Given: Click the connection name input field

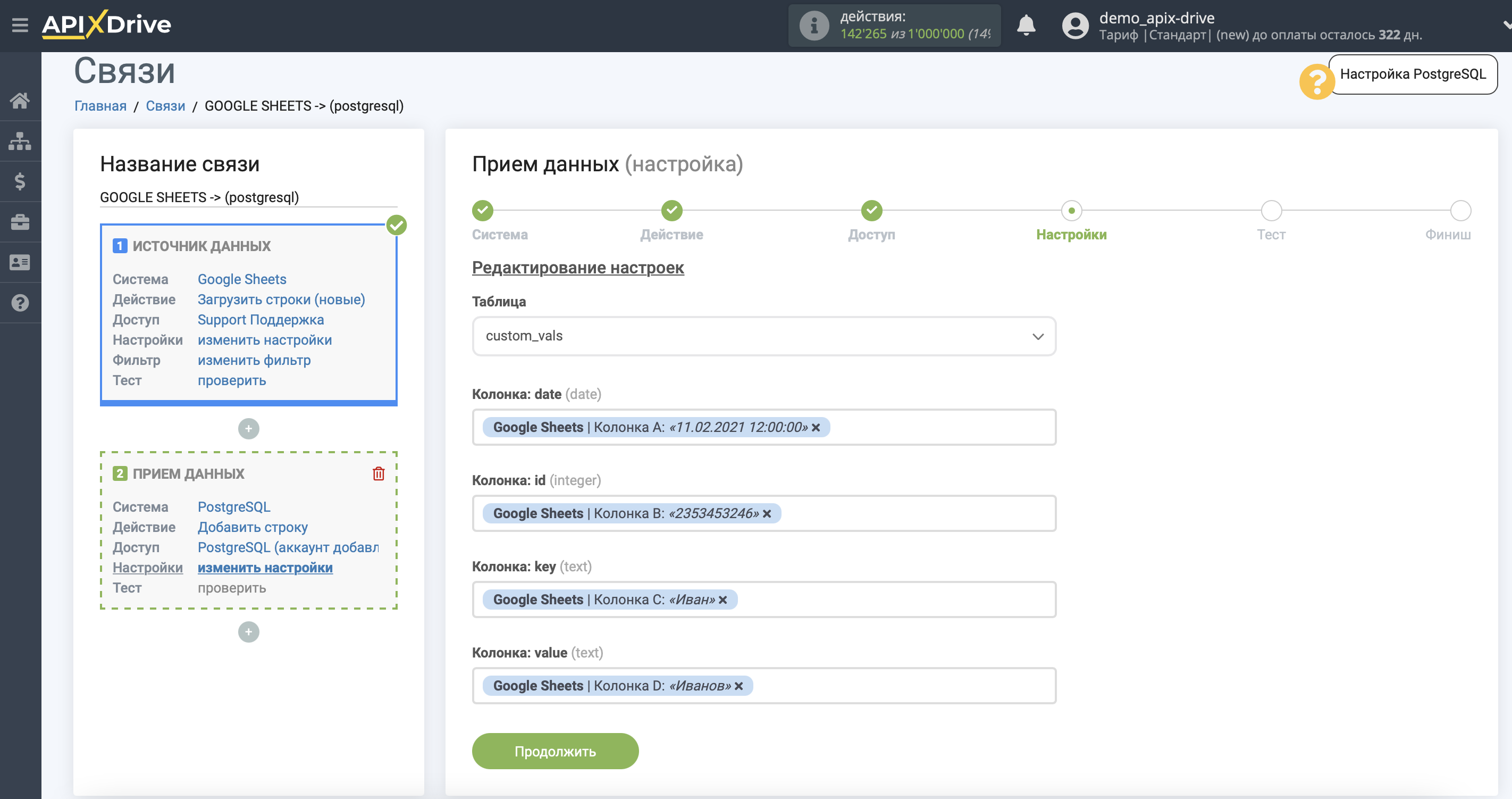Looking at the screenshot, I should [248, 197].
